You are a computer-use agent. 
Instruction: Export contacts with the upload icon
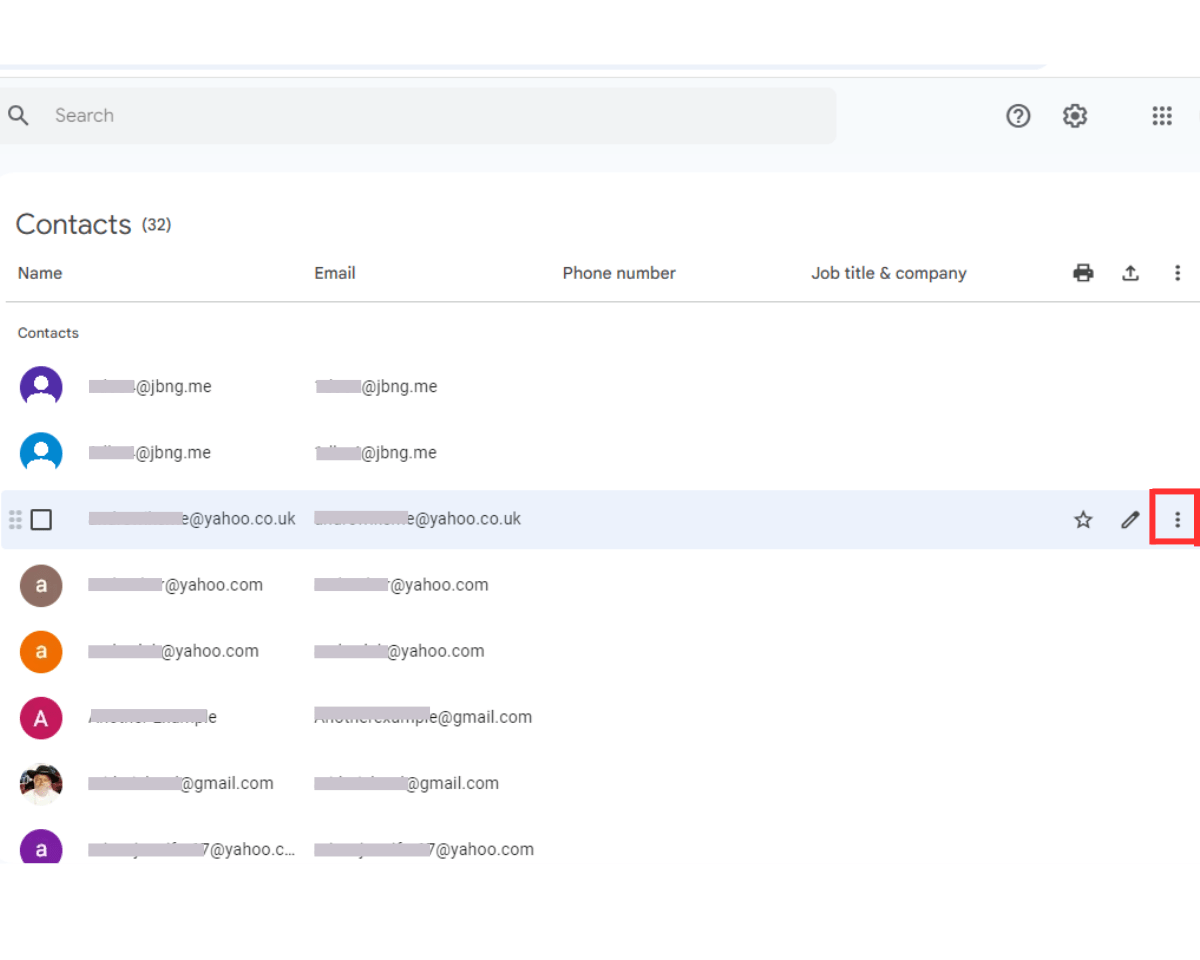point(1130,273)
